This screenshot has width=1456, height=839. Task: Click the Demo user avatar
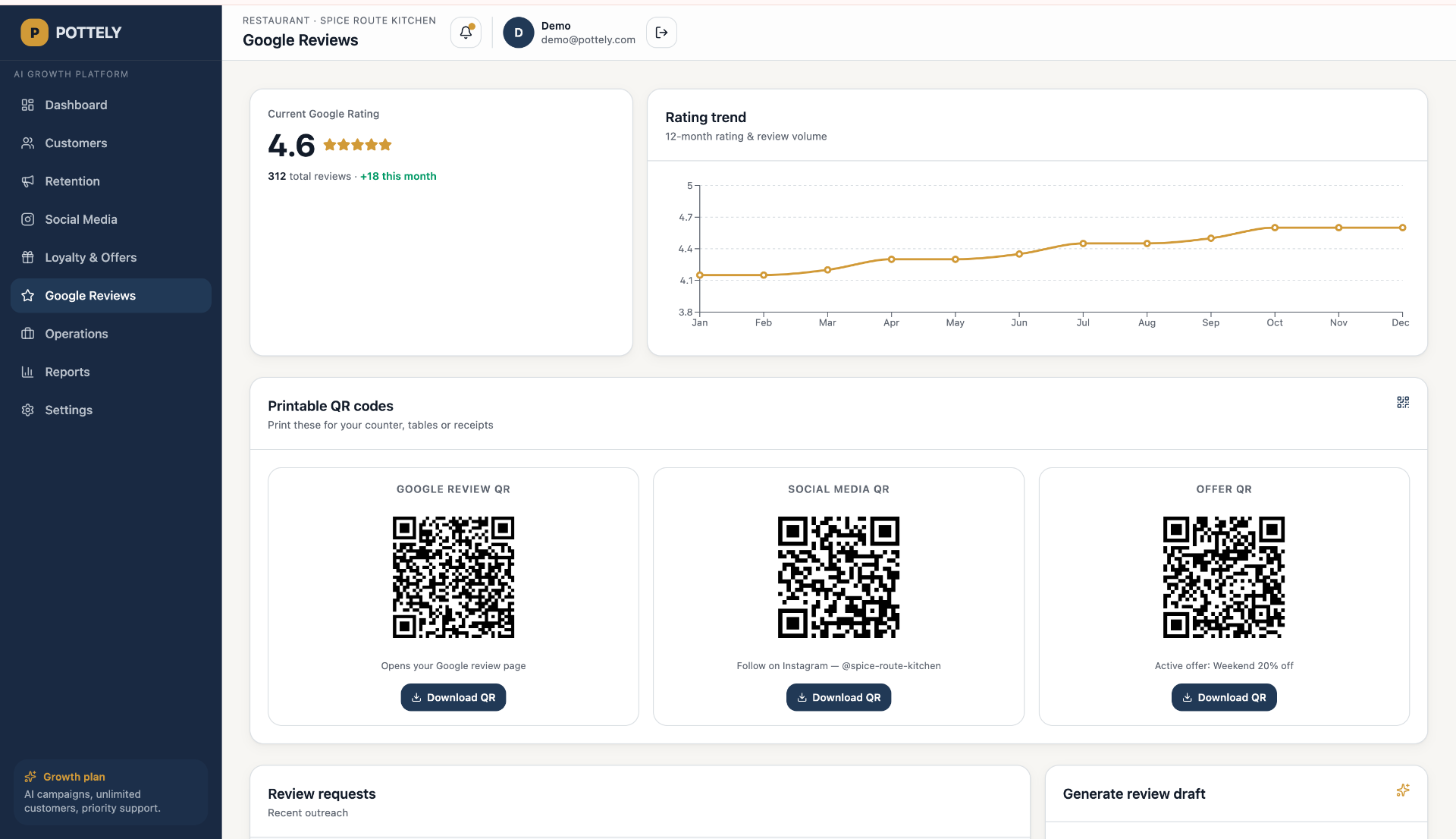[x=519, y=33]
